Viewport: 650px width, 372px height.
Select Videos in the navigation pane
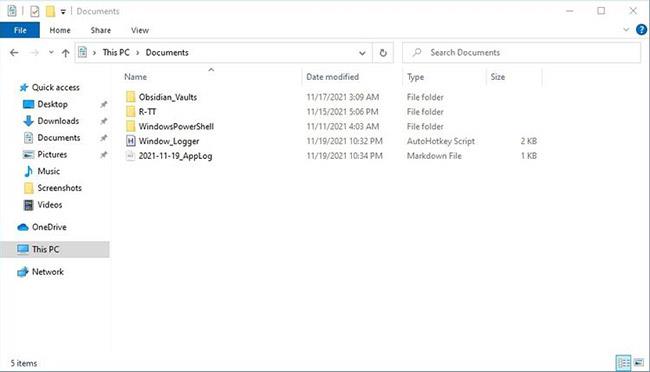(x=49, y=204)
